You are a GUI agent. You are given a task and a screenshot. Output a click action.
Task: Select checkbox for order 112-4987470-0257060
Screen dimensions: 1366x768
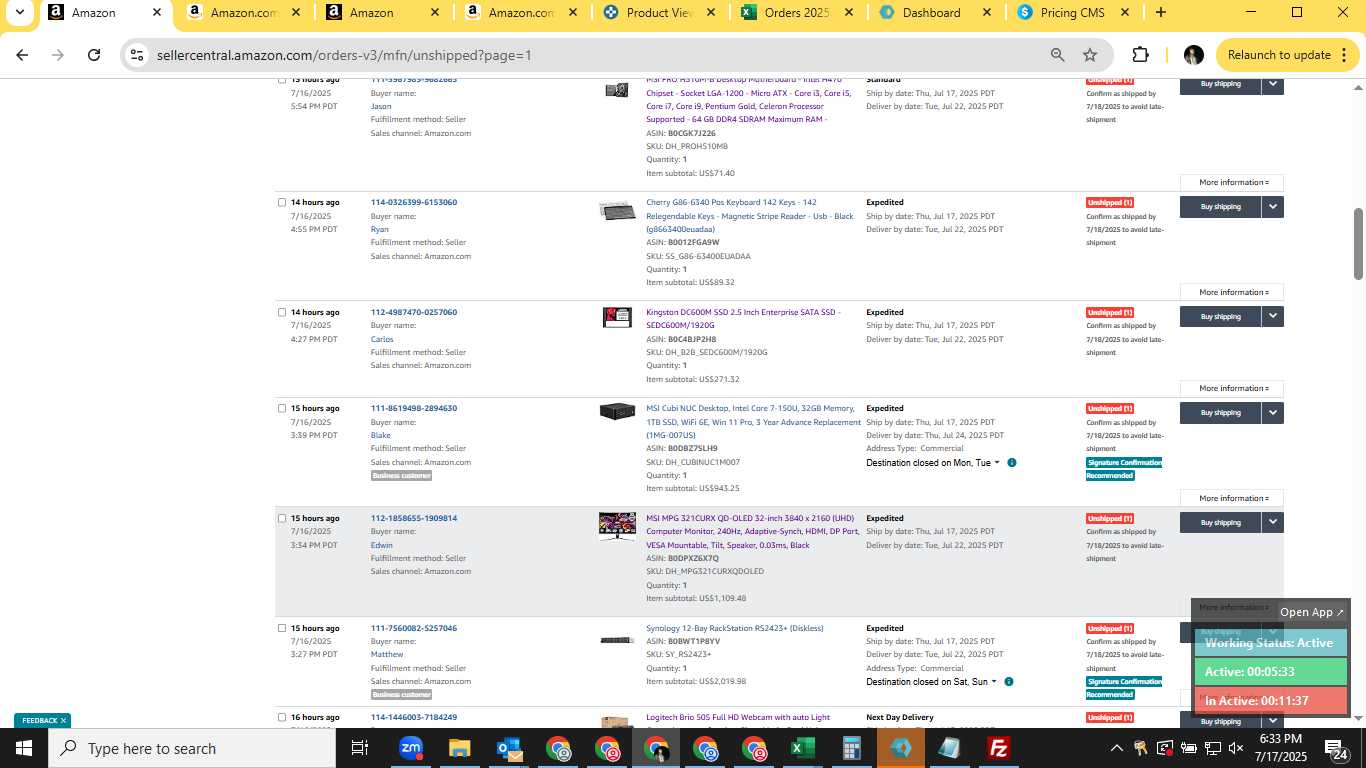click(282, 312)
